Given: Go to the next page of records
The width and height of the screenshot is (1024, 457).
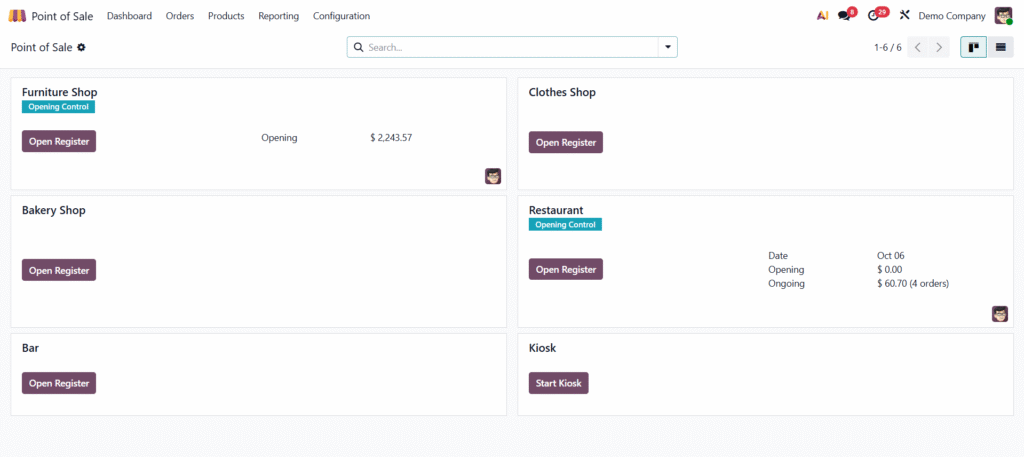Looking at the screenshot, I should click(939, 47).
